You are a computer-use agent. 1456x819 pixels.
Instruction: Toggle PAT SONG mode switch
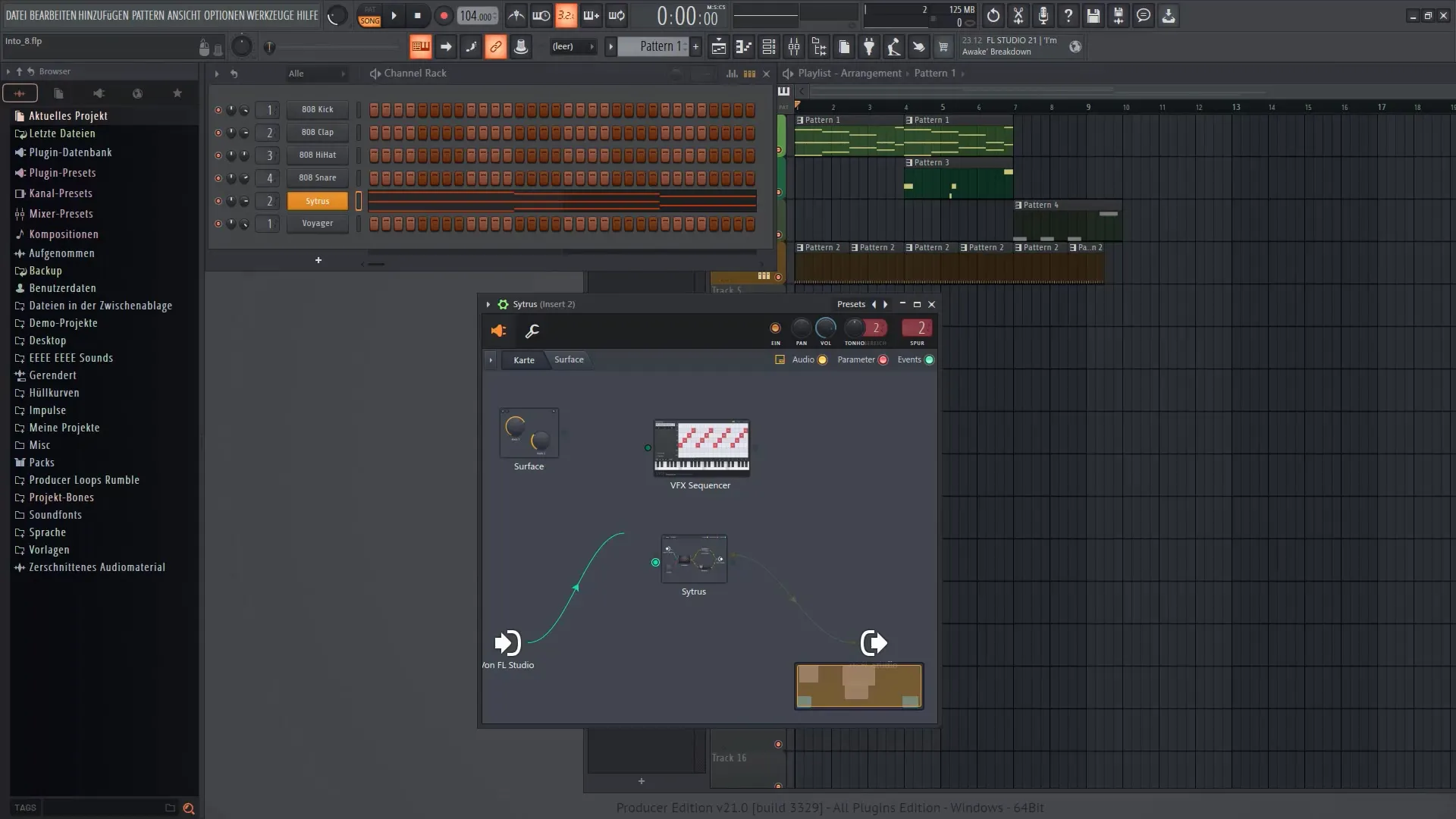(370, 16)
